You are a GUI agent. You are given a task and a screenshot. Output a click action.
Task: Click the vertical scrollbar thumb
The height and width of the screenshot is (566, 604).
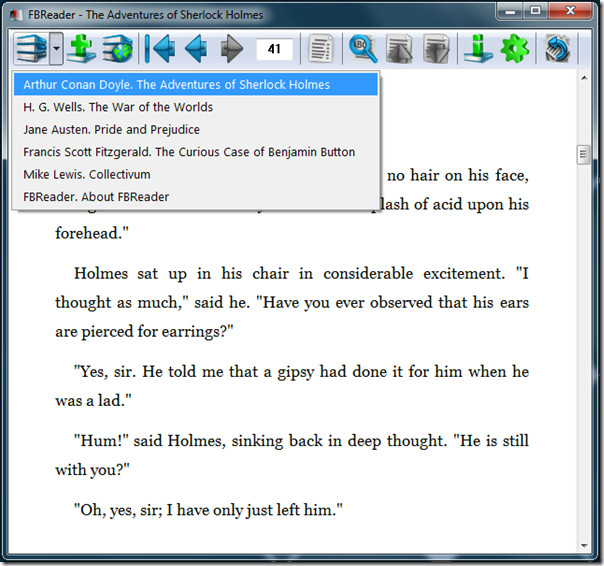[584, 155]
